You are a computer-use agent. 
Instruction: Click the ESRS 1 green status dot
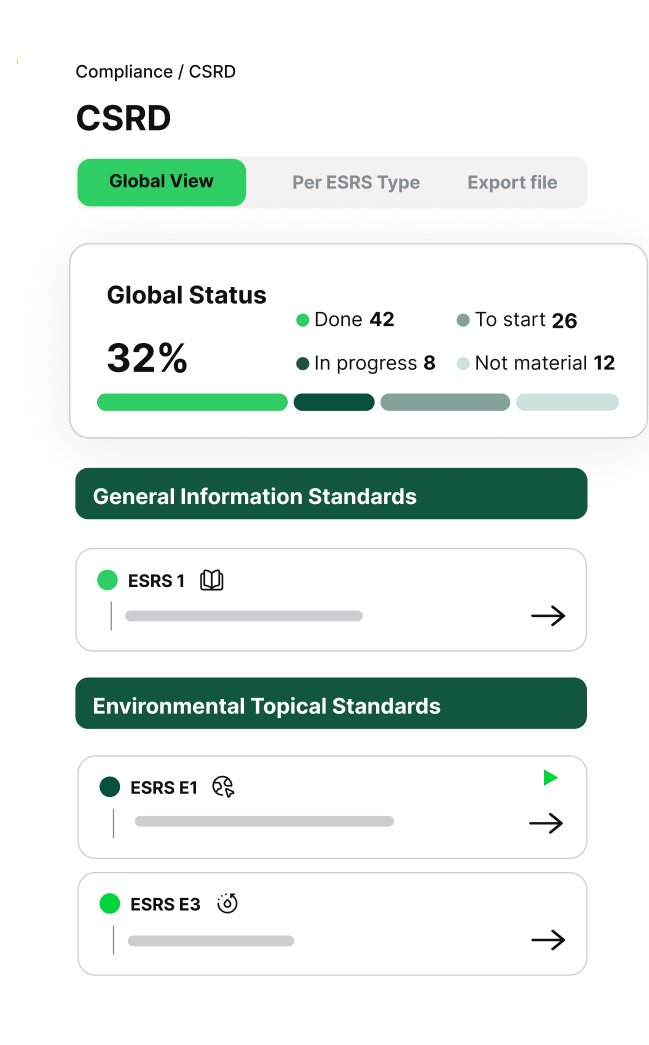point(107,580)
